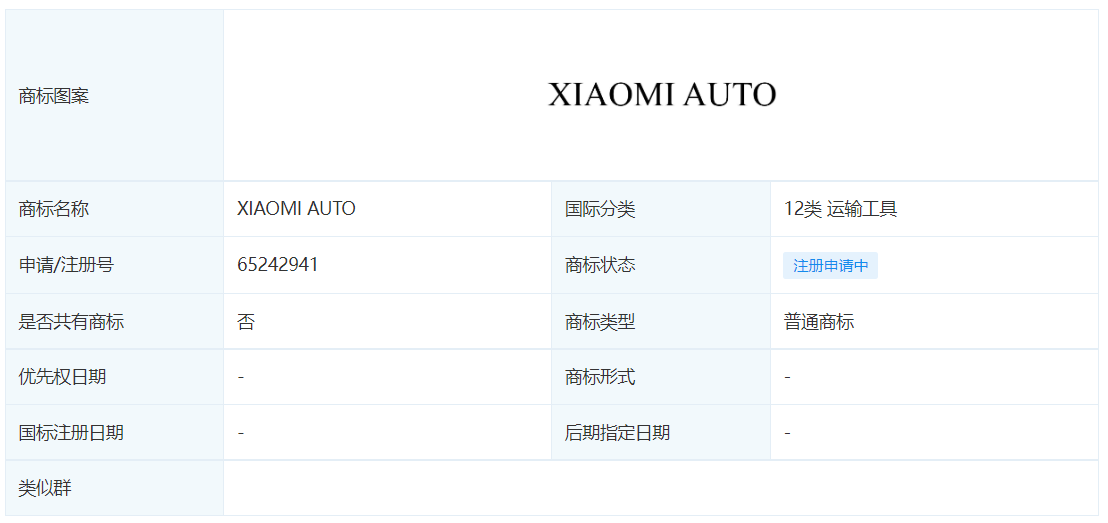Screen dimensions: 1108x523
Task: Click the XIAOMI AUTO trademark image
Action: pos(662,95)
